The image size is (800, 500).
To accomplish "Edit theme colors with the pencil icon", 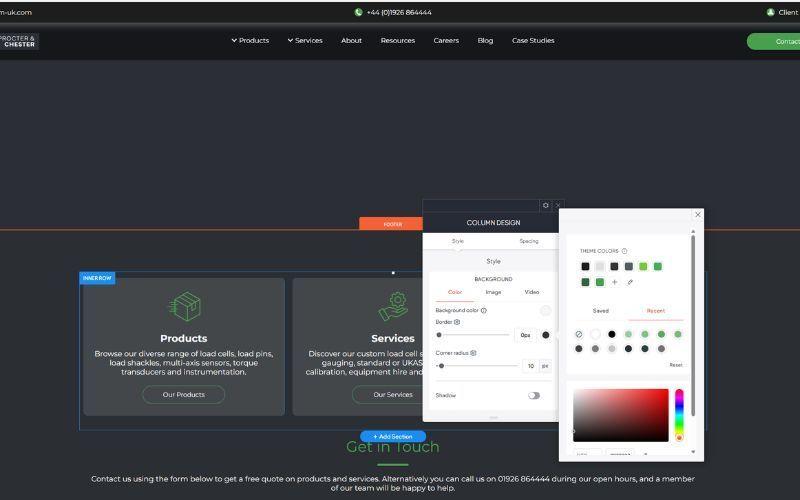I will pos(630,282).
